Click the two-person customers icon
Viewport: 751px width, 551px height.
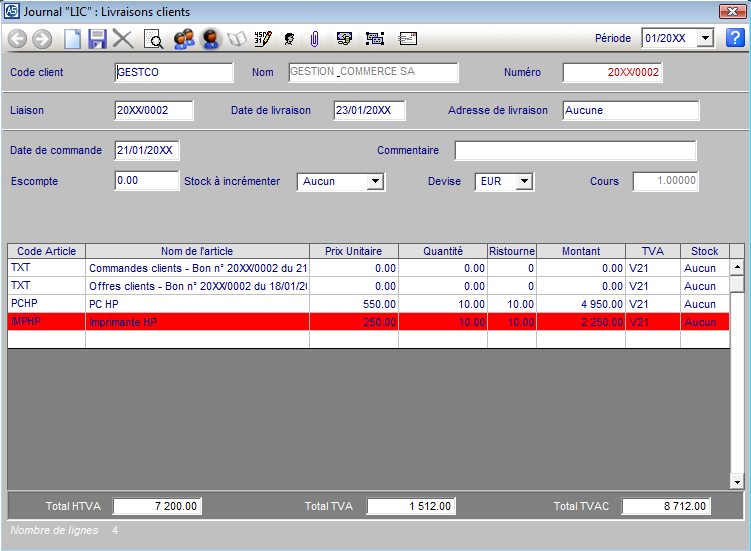tap(183, 39)
